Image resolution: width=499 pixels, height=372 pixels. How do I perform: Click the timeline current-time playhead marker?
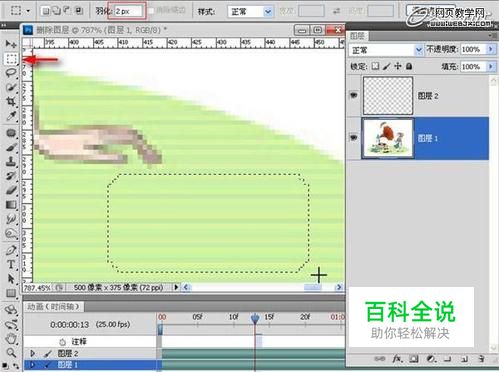point(255,318)
